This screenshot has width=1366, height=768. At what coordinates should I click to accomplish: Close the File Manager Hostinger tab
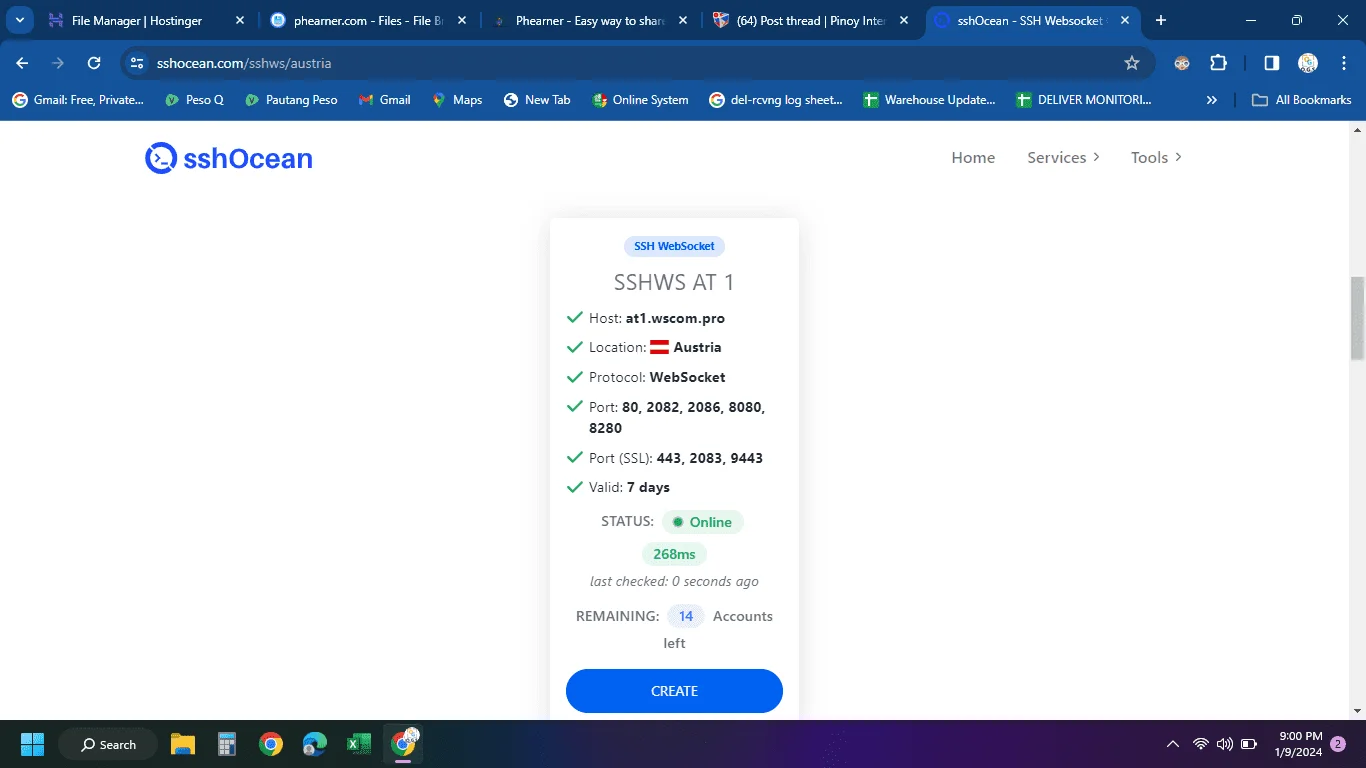coord(240,20)
